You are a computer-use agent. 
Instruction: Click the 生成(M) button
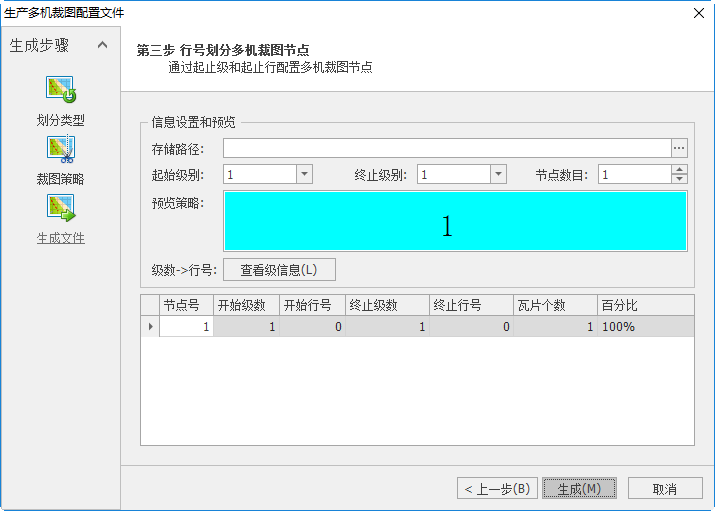click(579, 488)
